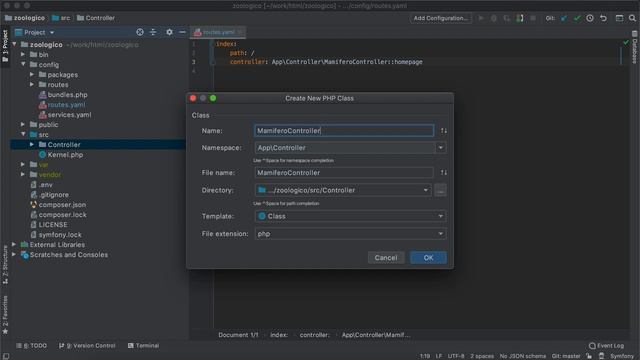Open the Namespace dropdown
The height and width of the screenshot is (360, 640).
coord(440,148)
